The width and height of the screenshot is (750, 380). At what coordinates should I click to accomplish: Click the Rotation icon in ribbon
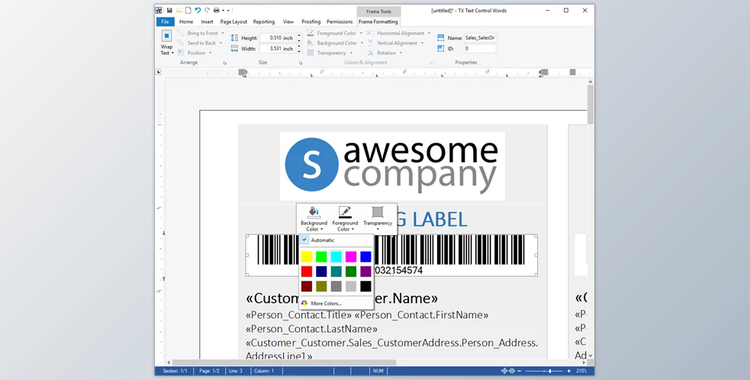(x=370, y=53)
